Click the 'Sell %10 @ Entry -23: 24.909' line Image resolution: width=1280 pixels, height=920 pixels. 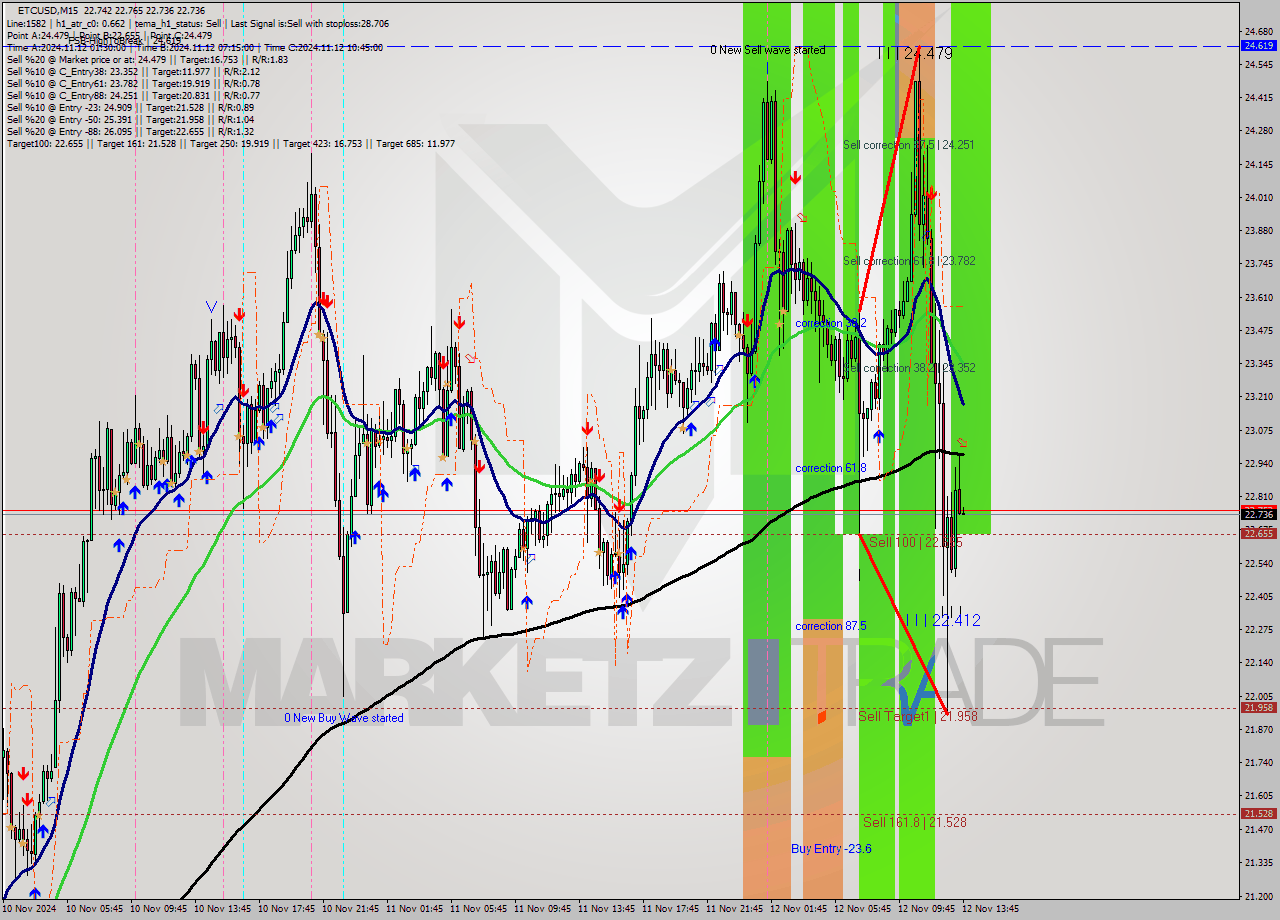pos(130,107)
